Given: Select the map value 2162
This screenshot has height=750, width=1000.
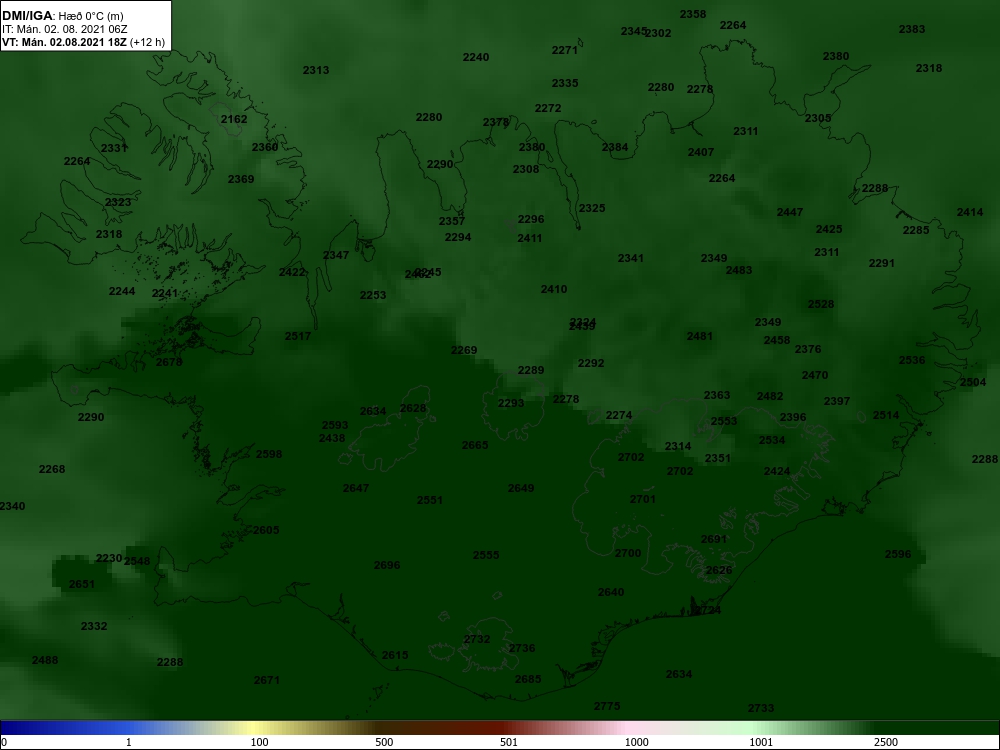Looking at the screenshot, I should click(234, 119).
